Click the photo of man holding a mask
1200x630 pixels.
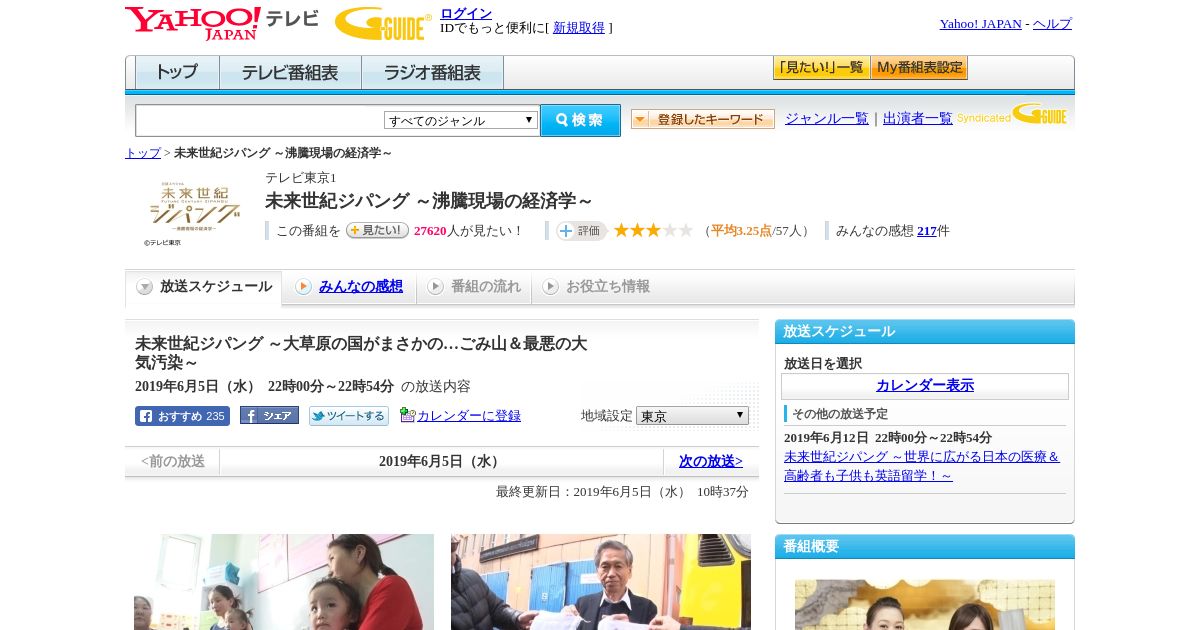coord(601,582)
